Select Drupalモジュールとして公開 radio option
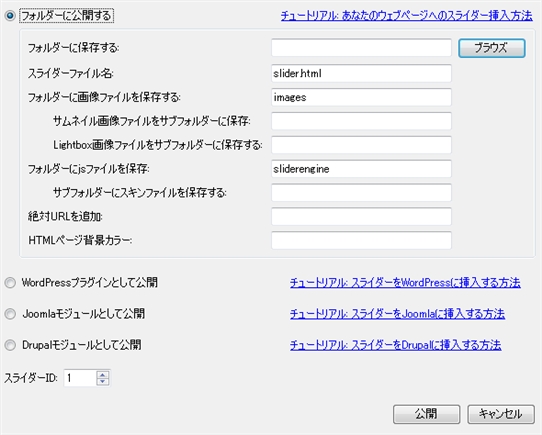The width and height of the screenshot is (542, 435). [10, 345]
